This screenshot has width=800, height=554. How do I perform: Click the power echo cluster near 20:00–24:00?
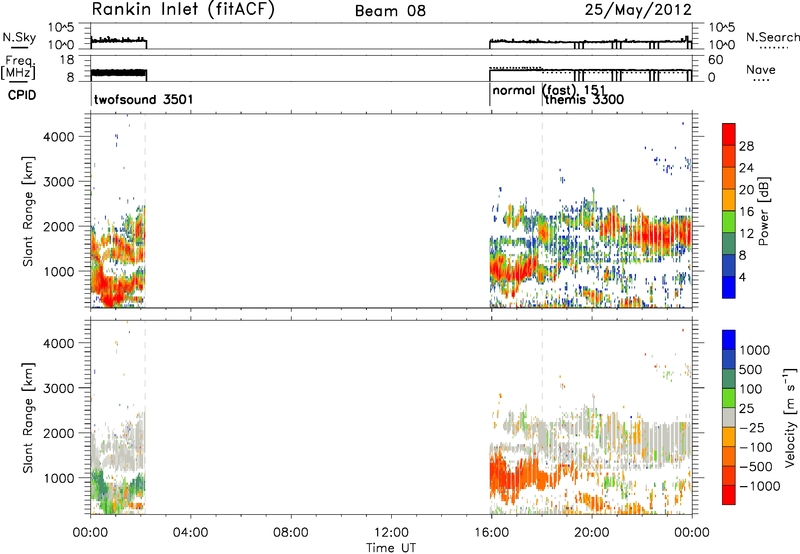645,233
